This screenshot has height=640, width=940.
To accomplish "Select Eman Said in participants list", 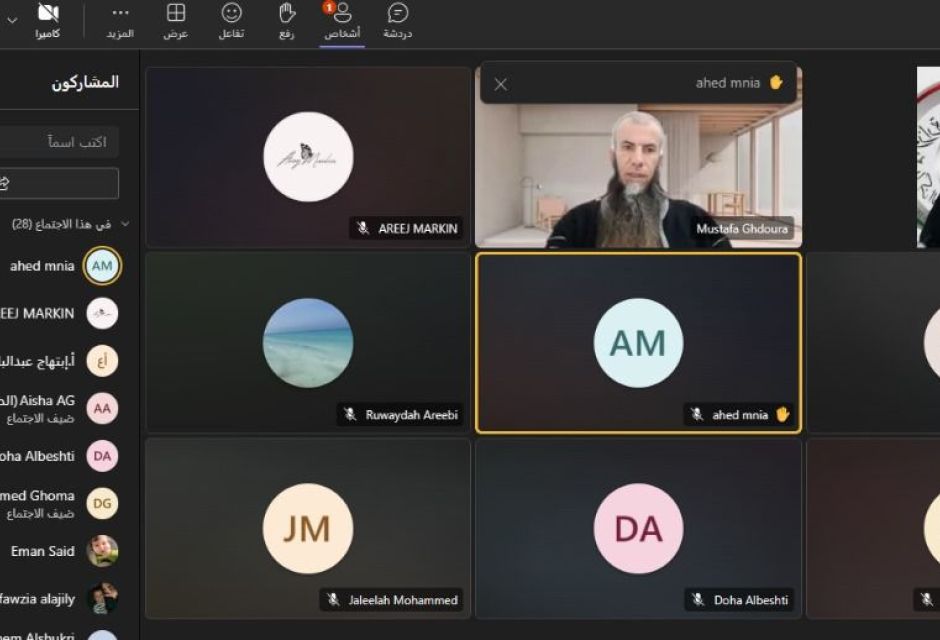I will click(60, 551).
